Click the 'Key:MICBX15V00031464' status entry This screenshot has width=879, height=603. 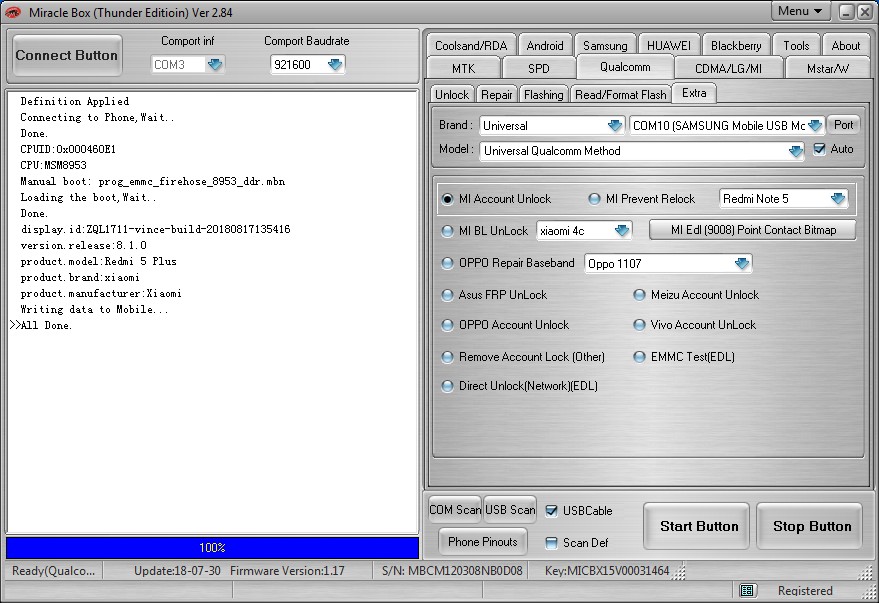pyautogui.click(x=607, y=570)
